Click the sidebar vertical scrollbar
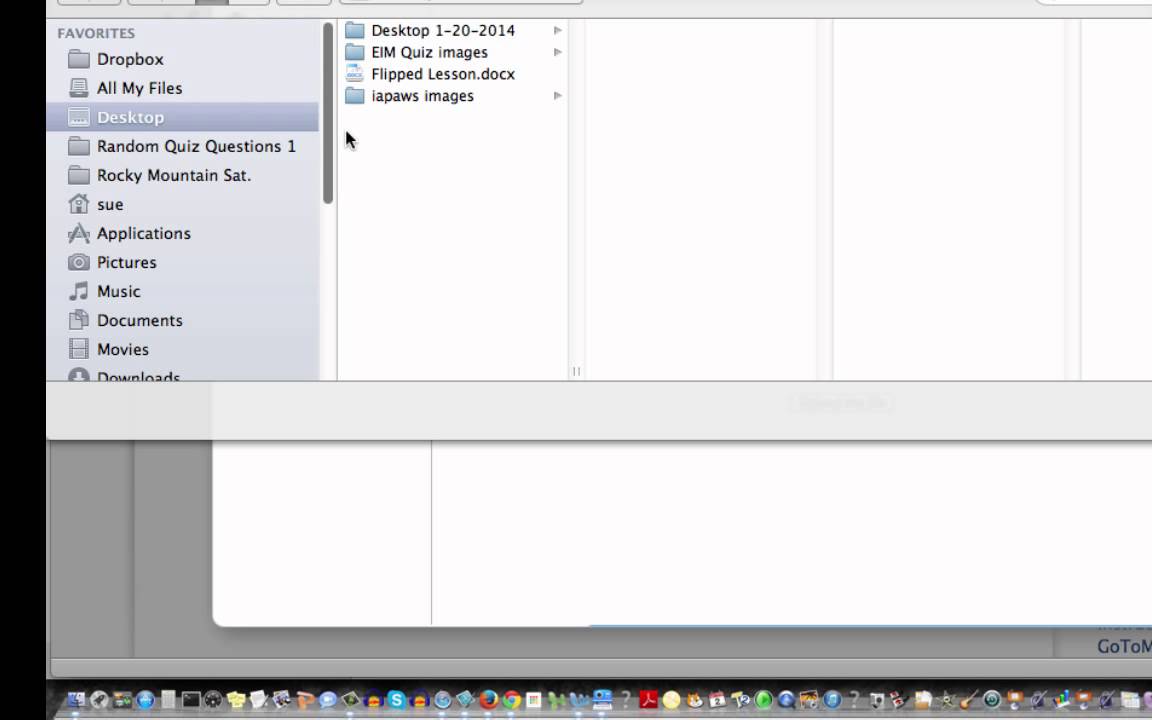Image resolution: width=1152 pixels, height=720 pixels. pyautogui.click(x=328, y=113)
